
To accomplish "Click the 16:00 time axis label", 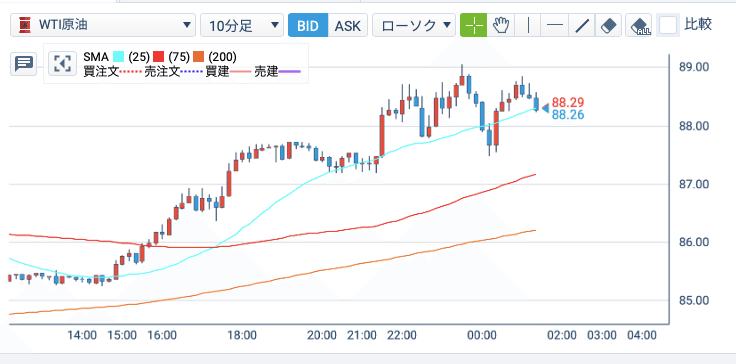I will pyautogui.click(x=162, y=335).
